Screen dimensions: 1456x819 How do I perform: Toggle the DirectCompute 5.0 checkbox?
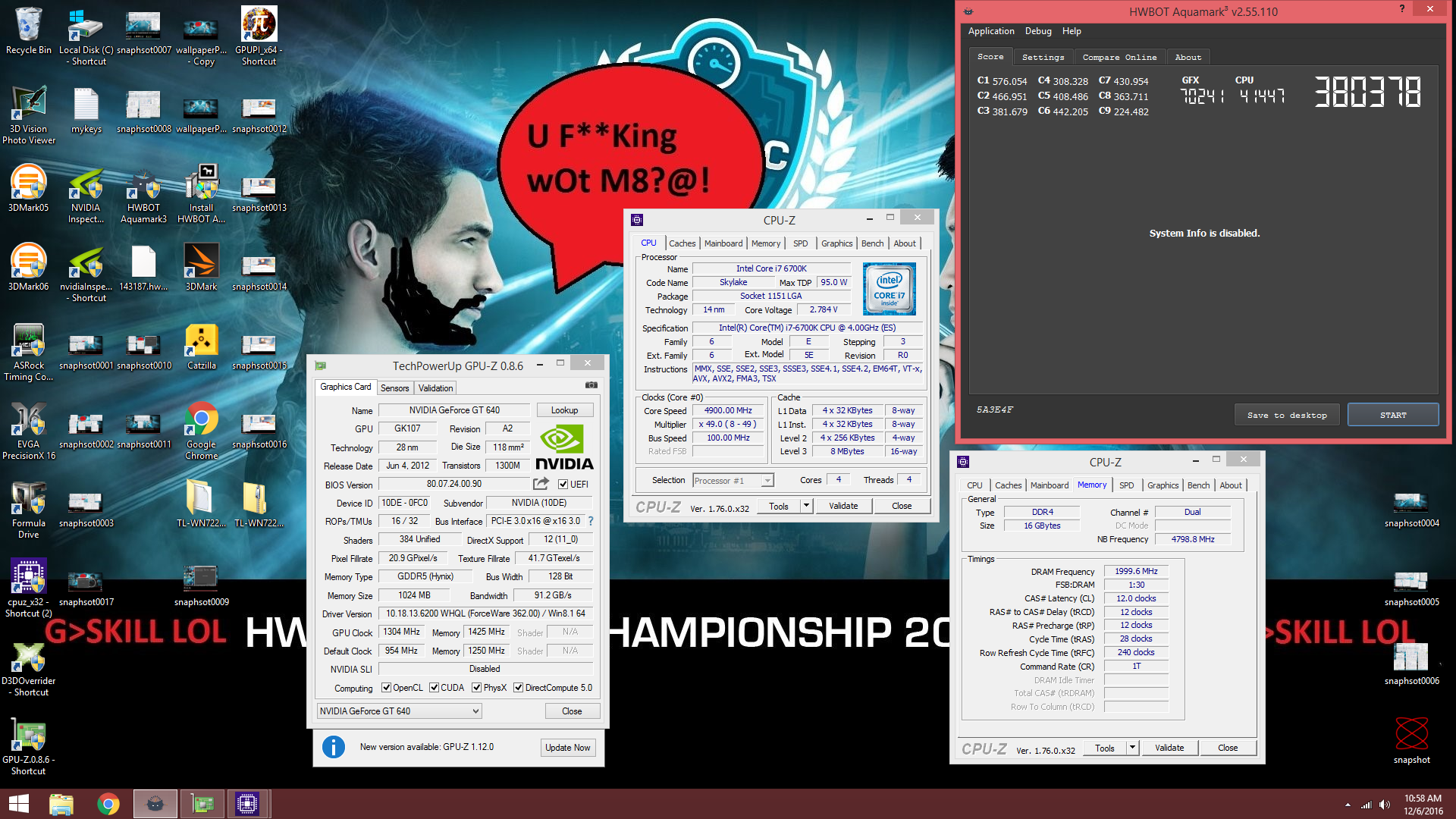[518, 688]
